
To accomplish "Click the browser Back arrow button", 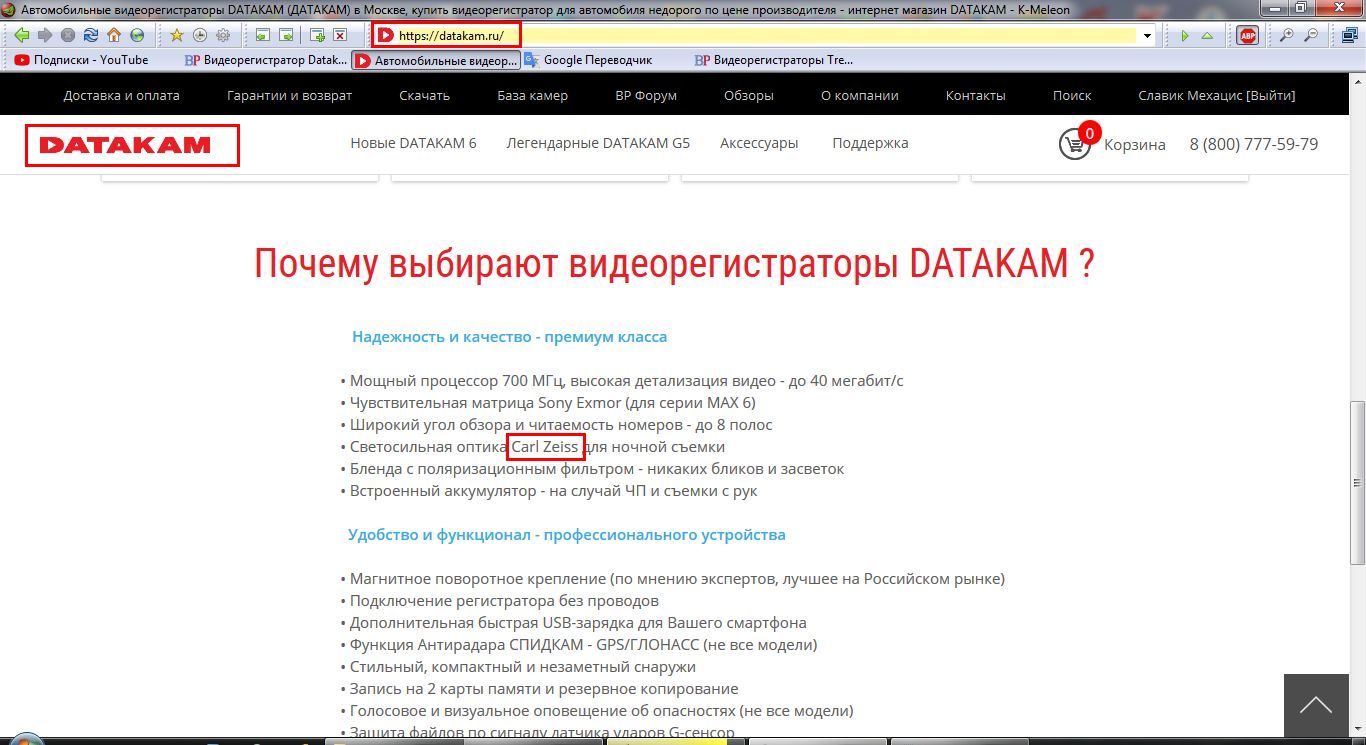I will [21, 35].
